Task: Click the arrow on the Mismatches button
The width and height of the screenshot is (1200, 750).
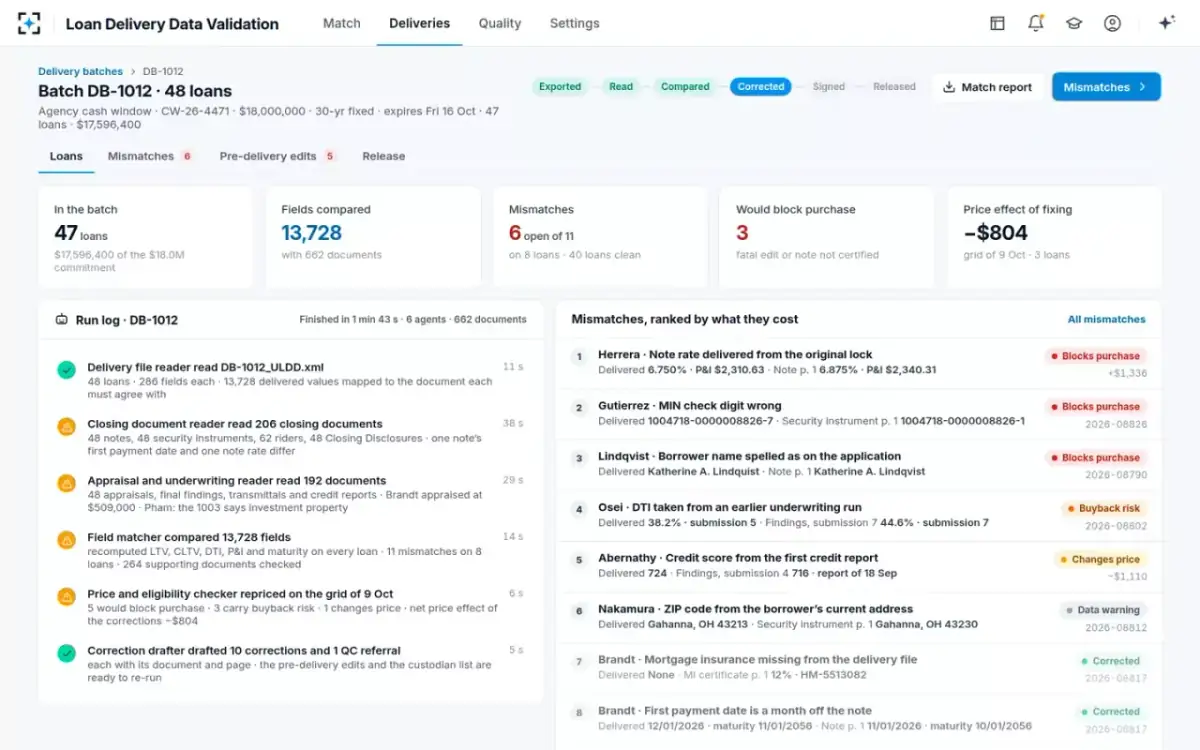Action: 1142,87
